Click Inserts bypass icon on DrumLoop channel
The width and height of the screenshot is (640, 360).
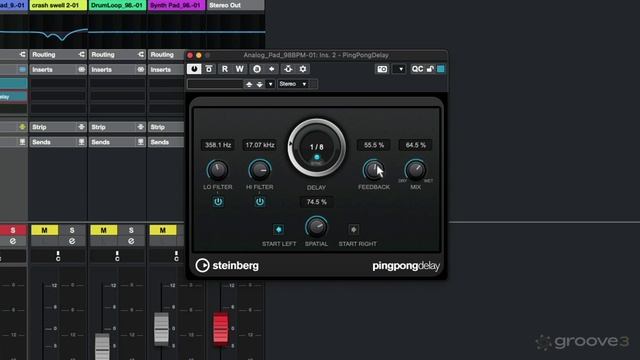pos(140,70)
